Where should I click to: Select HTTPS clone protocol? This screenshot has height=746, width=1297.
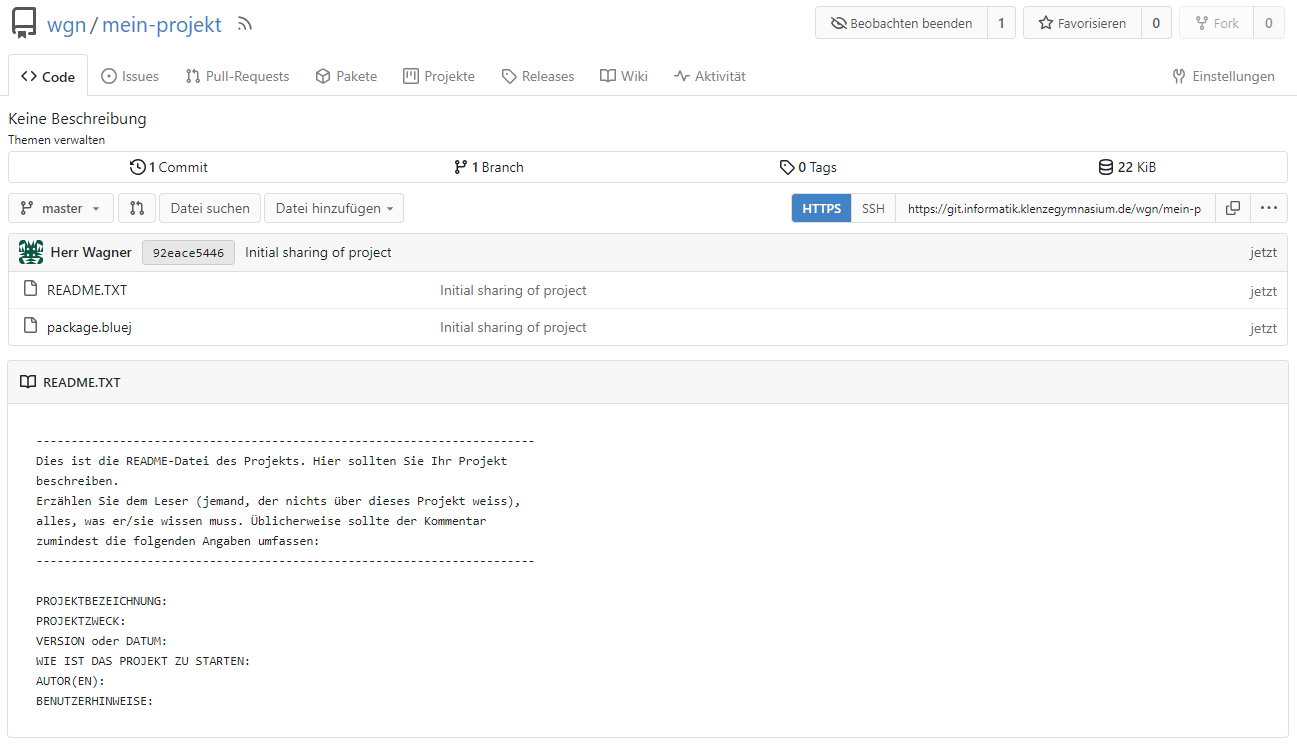[821, 208]
